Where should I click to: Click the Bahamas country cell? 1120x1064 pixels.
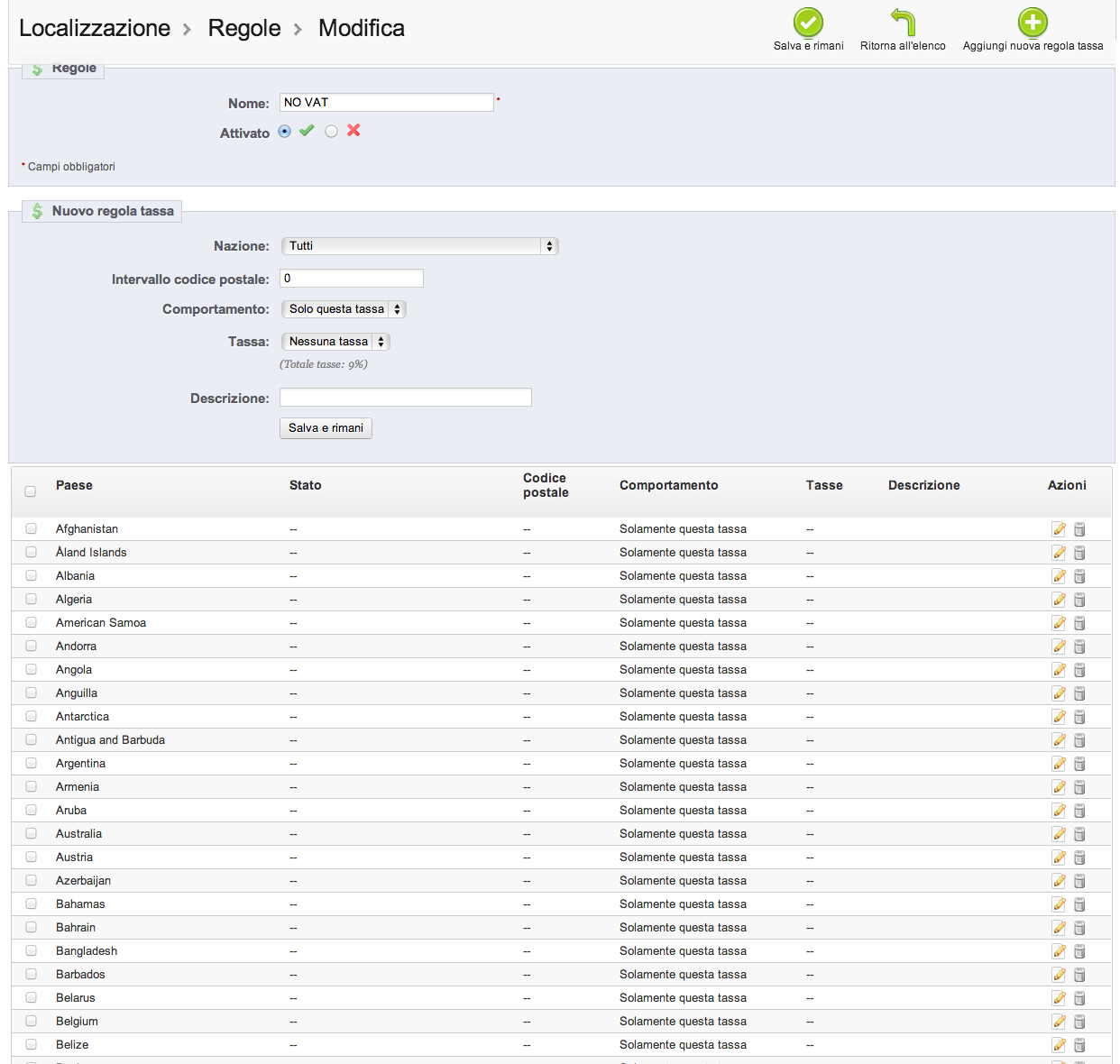tap(80, 904)
